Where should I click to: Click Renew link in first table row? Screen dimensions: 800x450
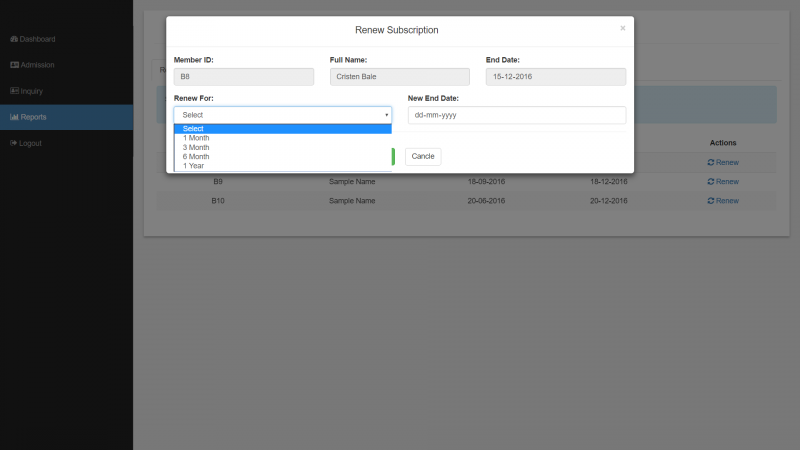click(x=723, y=162)
